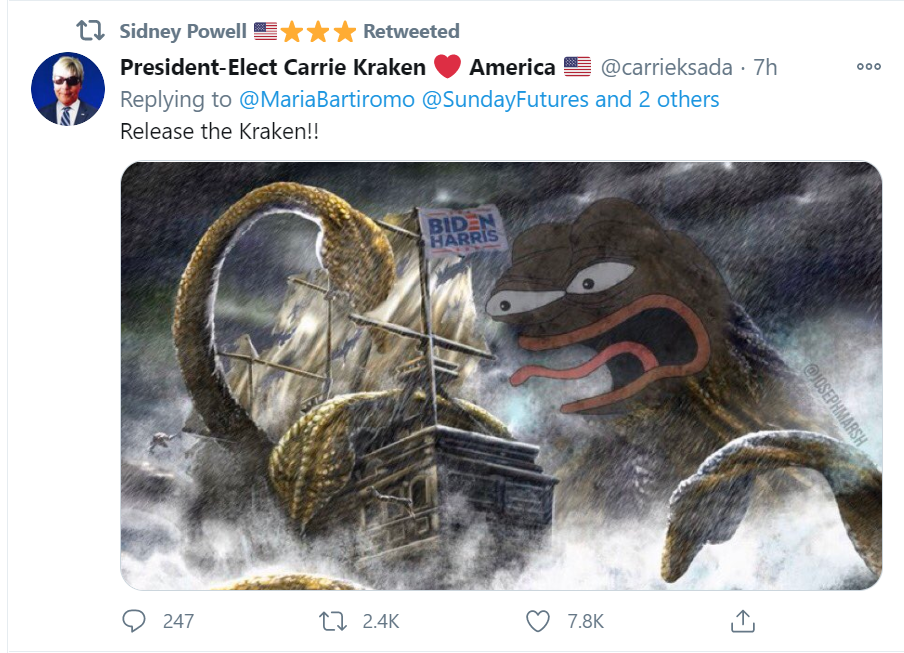
Task: Click the retweeted arrows icon beside Sidney Powell
Action: click(x=91, y=31)
